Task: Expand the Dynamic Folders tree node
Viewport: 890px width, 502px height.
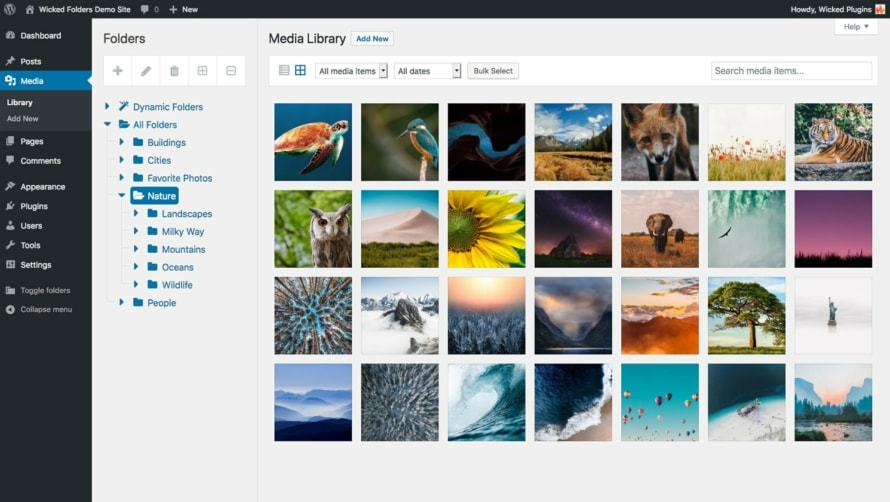Action: point(107,107)
